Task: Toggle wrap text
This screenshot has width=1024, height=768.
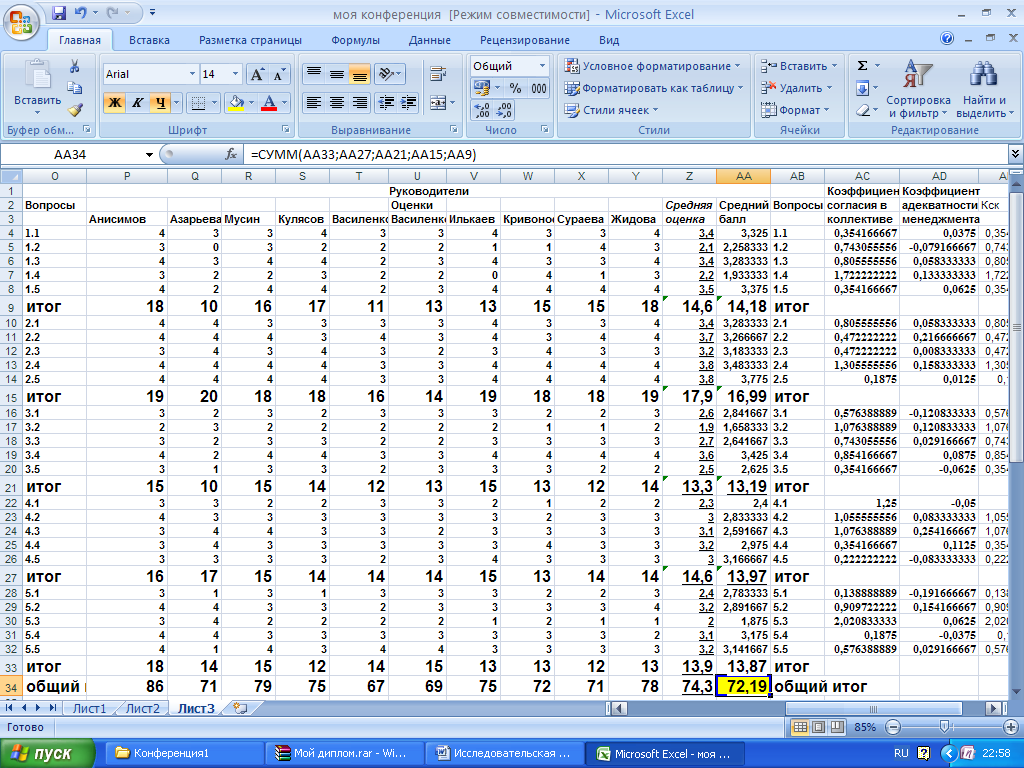Action: 438,74
